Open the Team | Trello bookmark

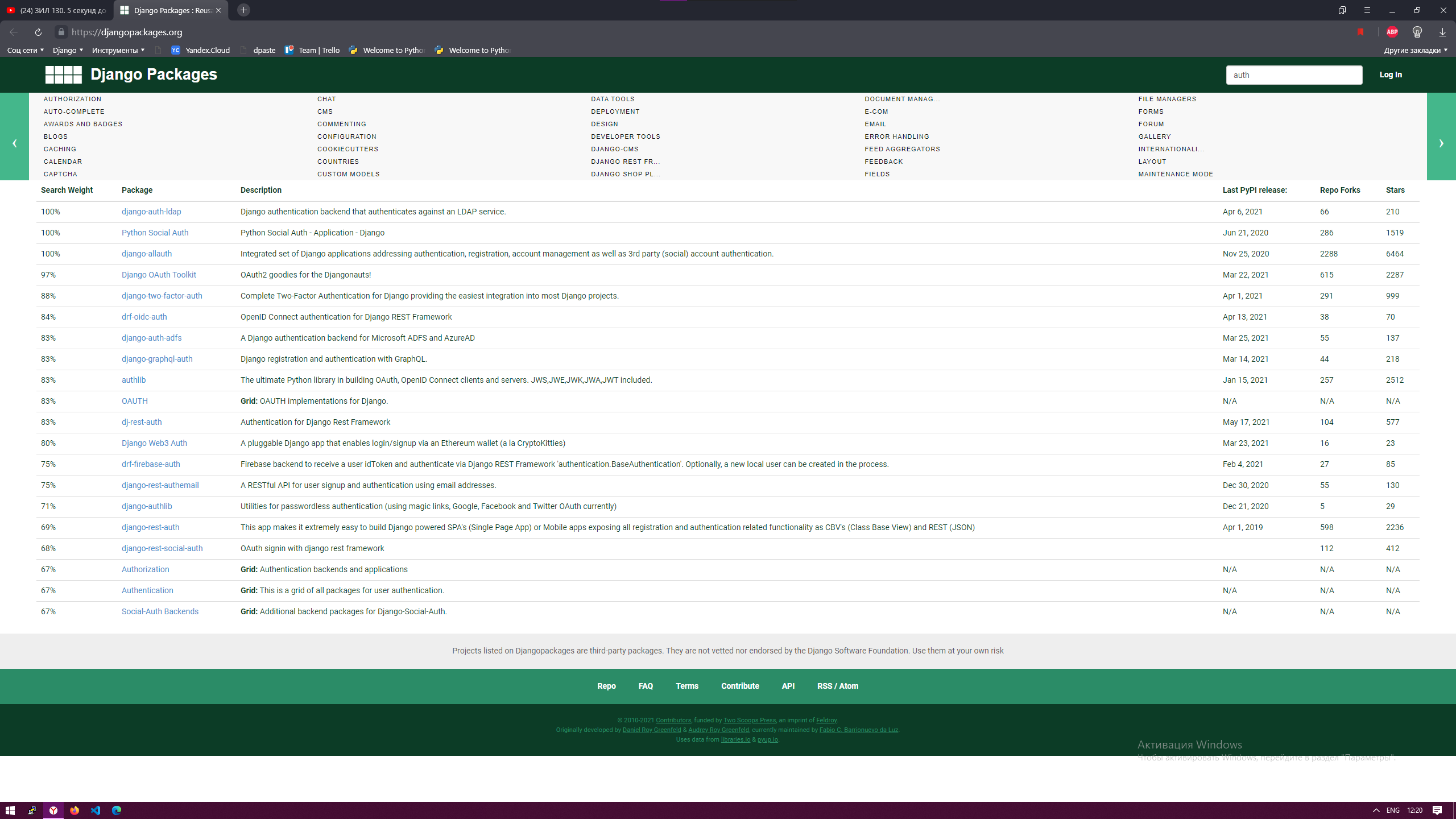(x=312, y=50)
